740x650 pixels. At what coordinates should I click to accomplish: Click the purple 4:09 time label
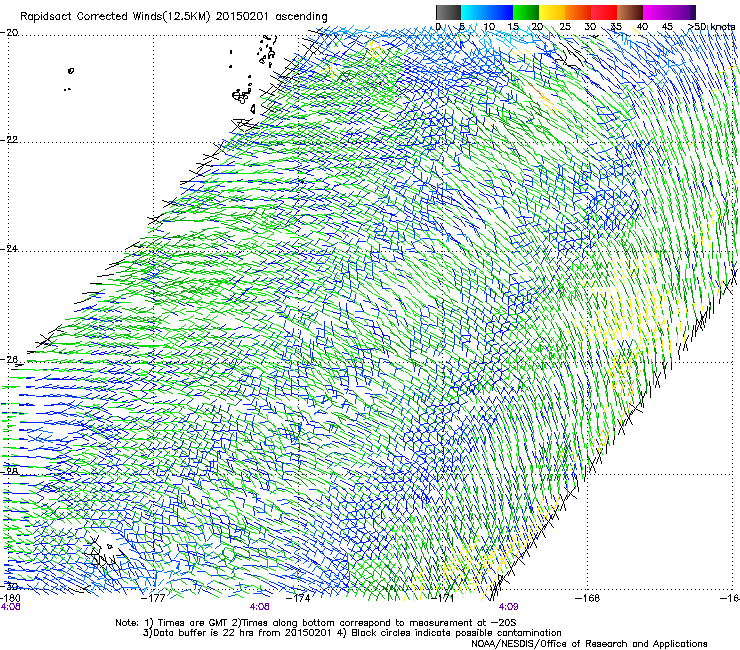pyautogui.click(x=508, y=607)
